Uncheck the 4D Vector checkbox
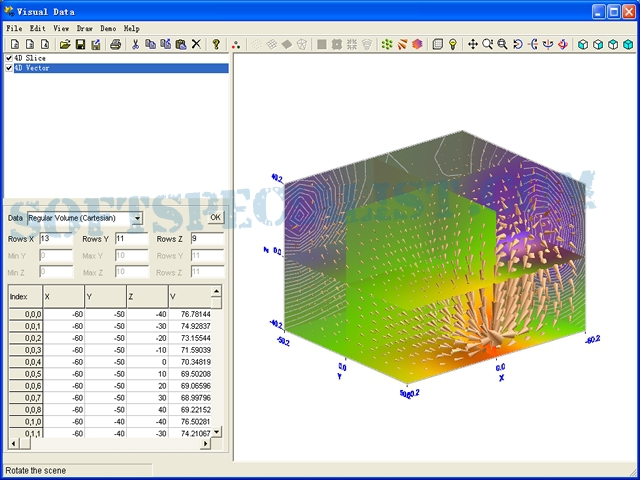 point(9,69)
